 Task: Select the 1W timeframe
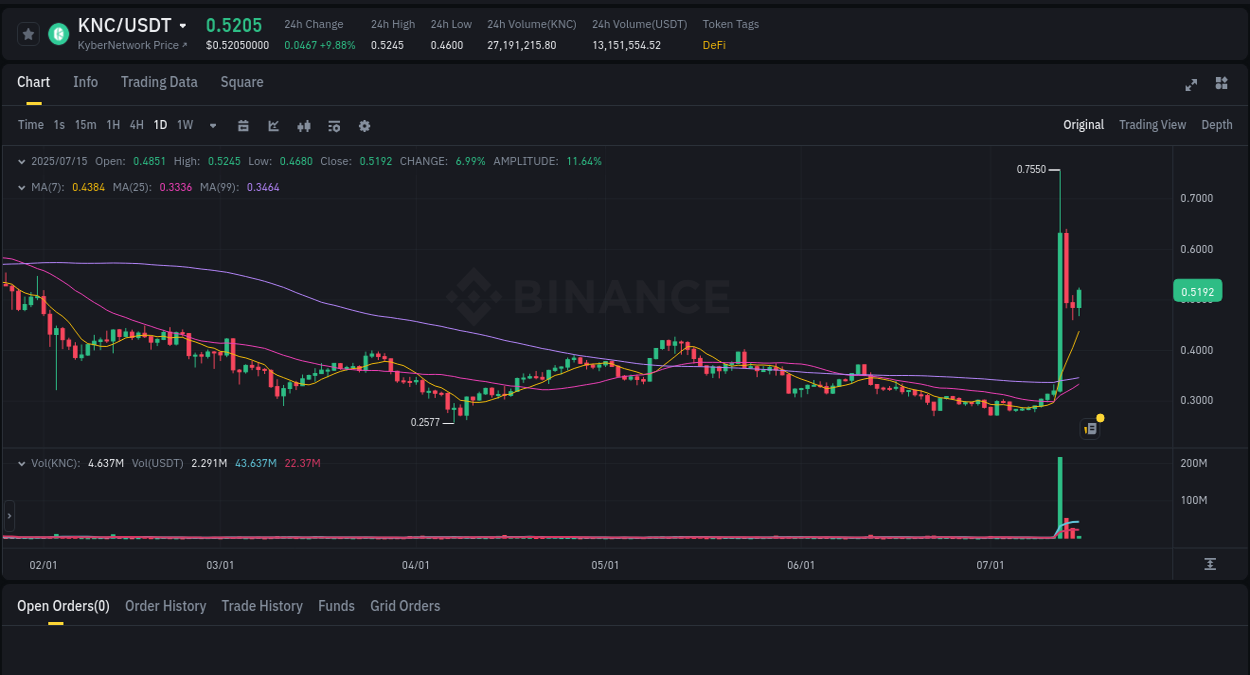coord(184,125)
